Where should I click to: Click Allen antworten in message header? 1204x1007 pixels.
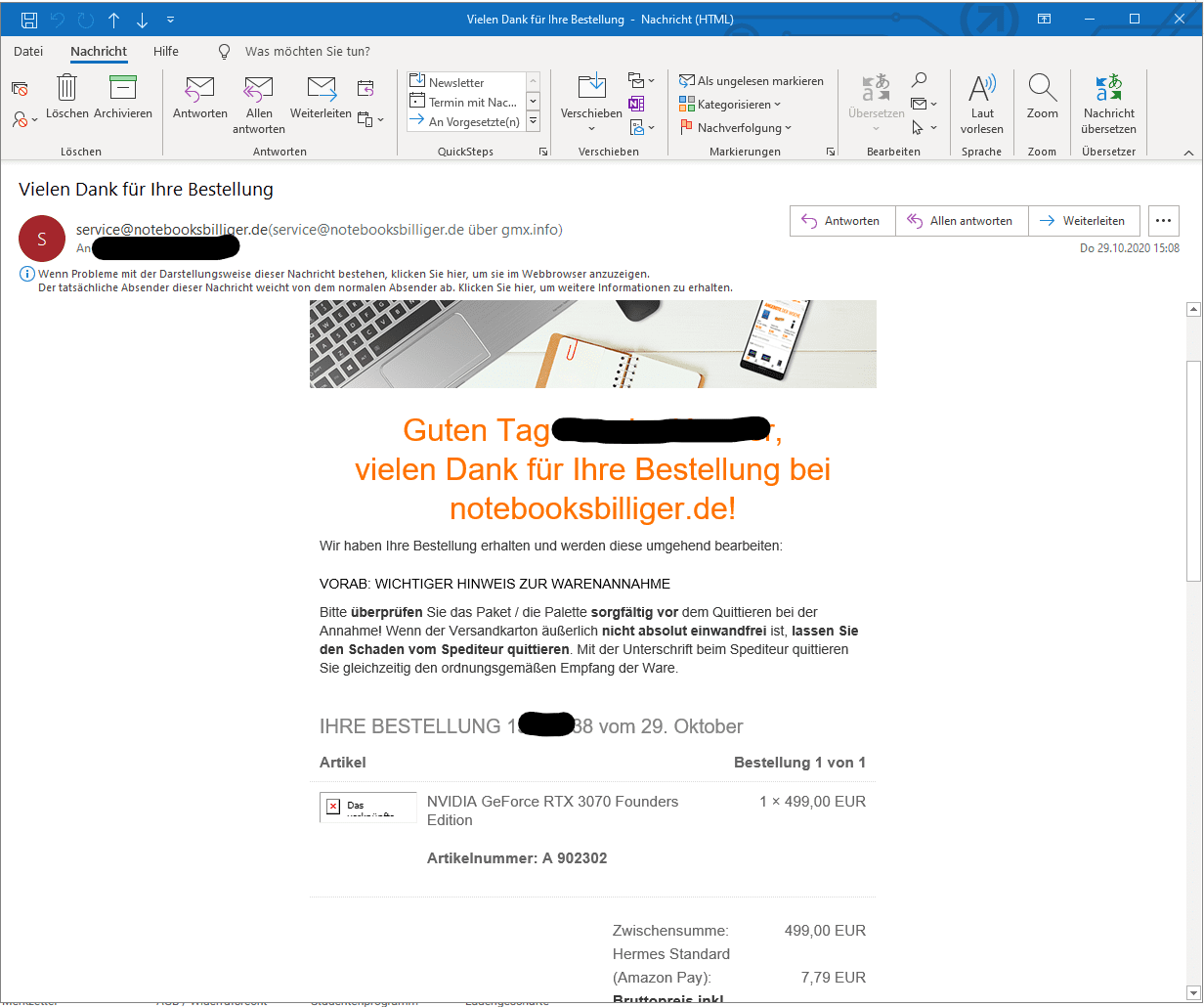[961, 221]
